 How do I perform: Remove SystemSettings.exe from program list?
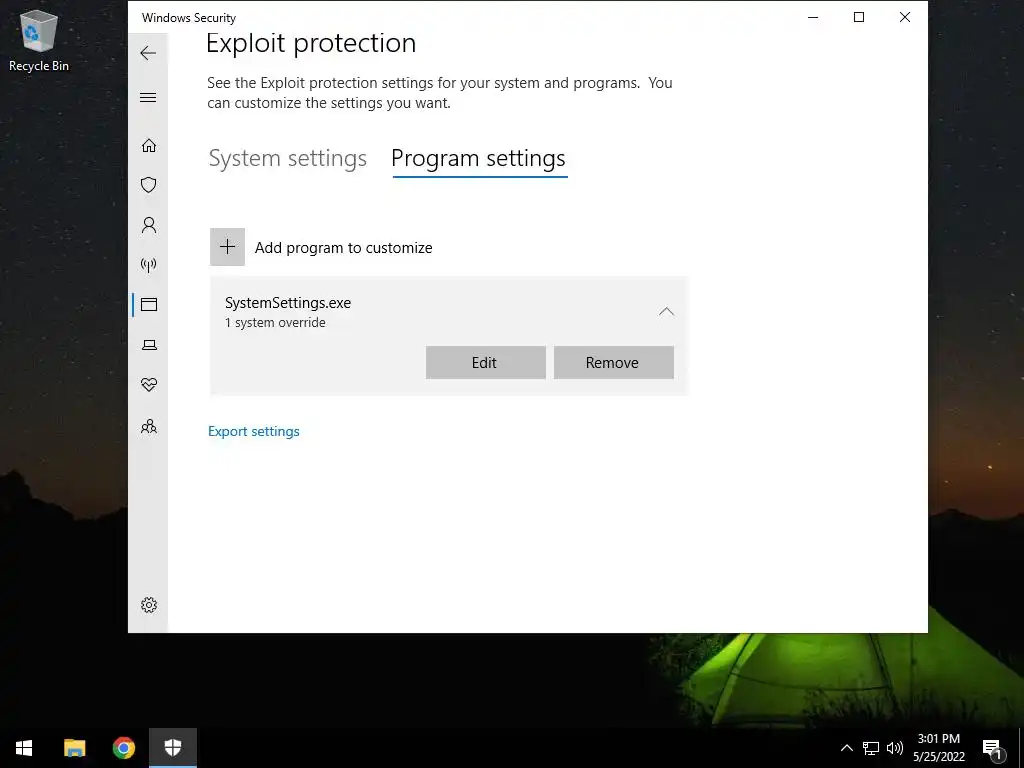(613, 362)
